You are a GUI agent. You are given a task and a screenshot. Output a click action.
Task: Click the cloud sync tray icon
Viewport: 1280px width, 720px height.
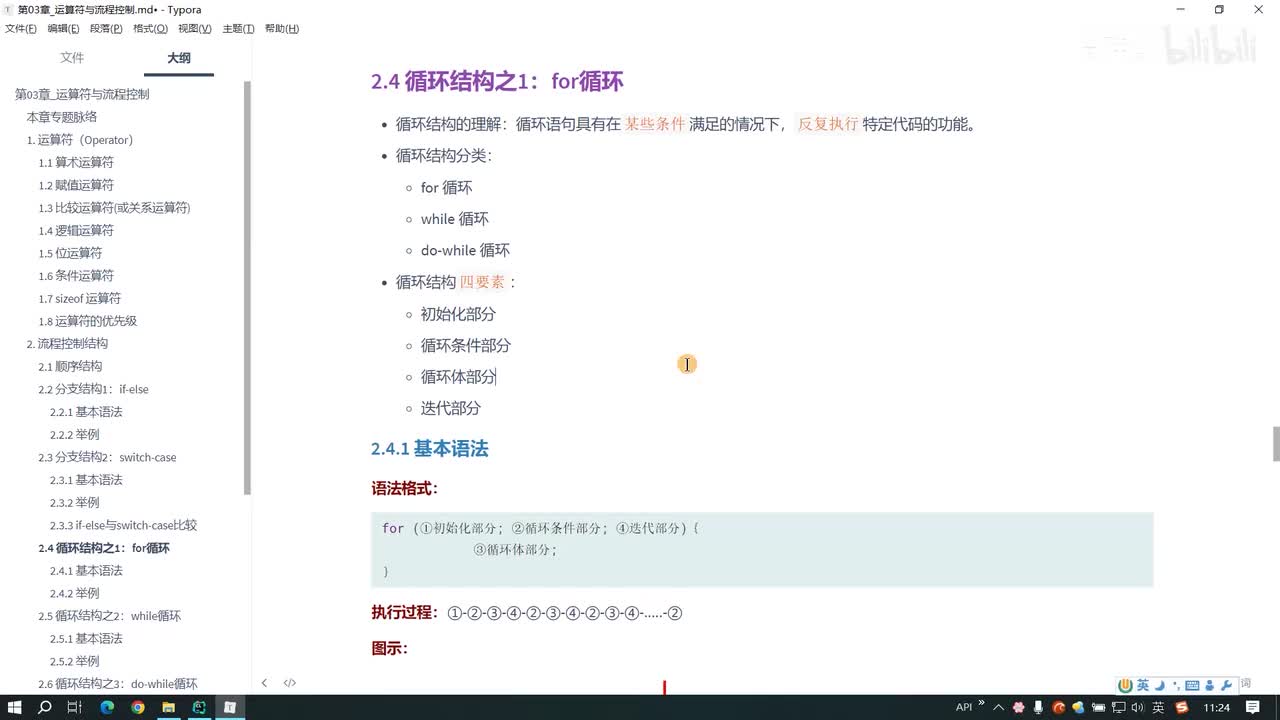click(1079, 707)
